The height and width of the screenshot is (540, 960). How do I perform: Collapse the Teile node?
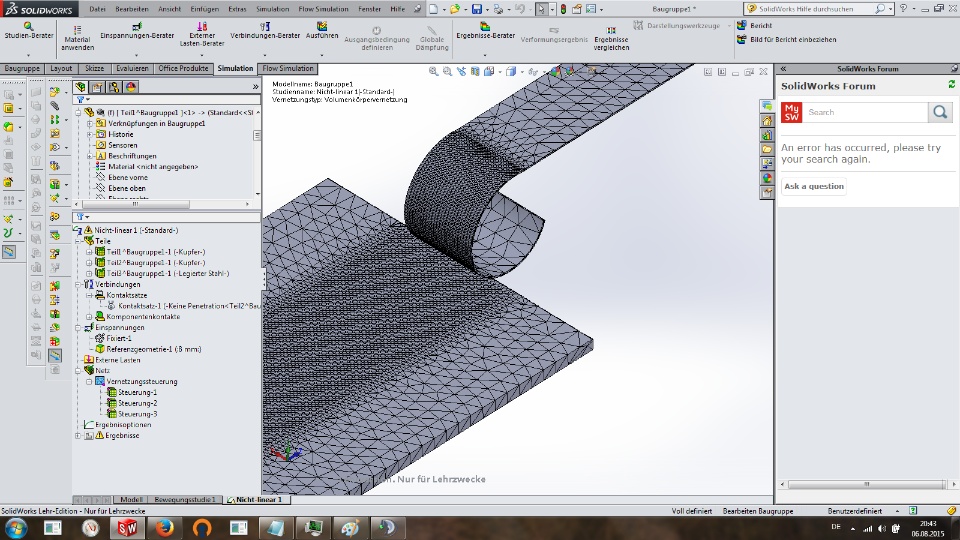click(78, 241)
